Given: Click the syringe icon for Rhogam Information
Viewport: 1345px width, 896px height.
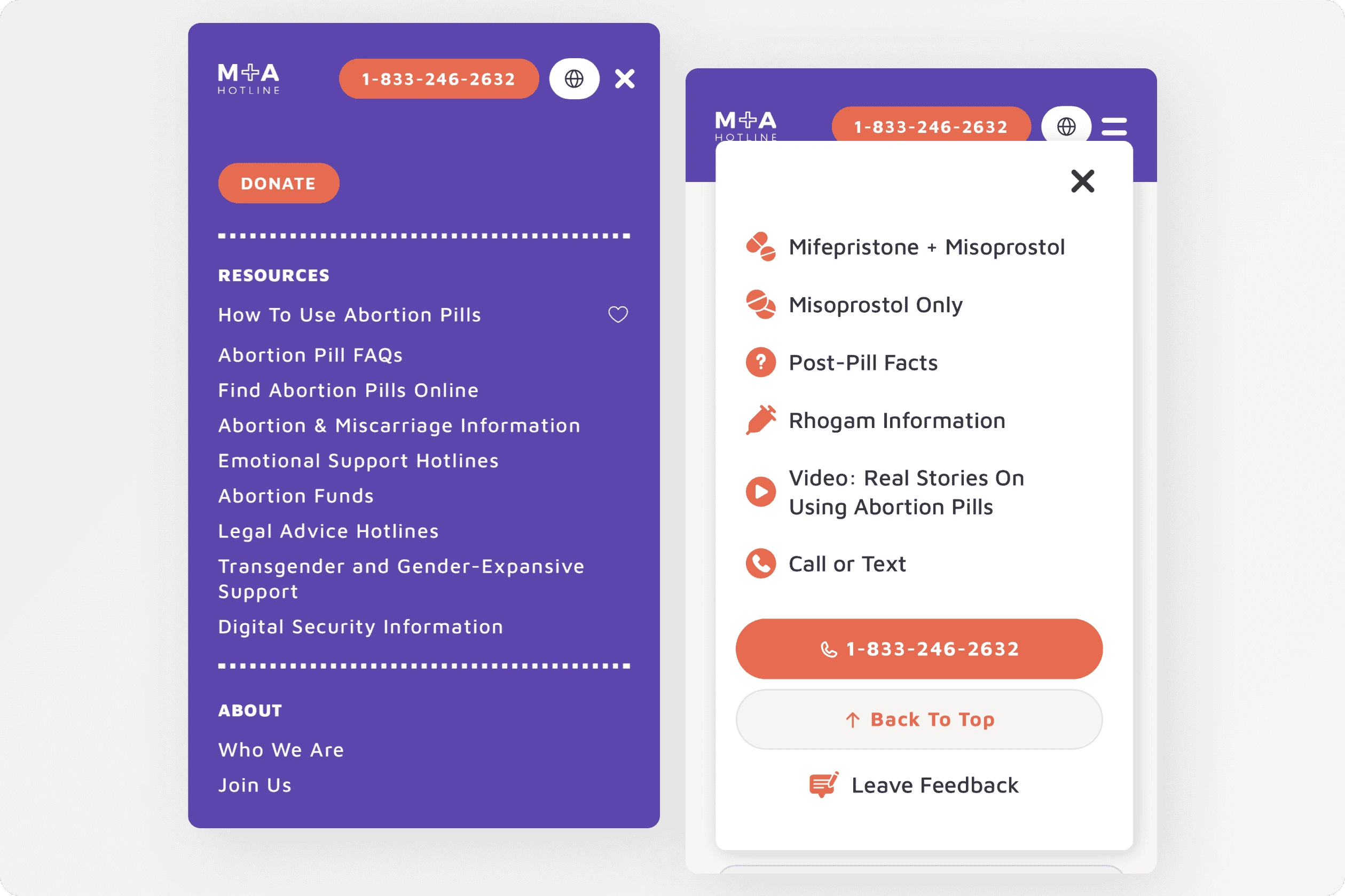Looking at the screenshot, I should click(760, 421).
